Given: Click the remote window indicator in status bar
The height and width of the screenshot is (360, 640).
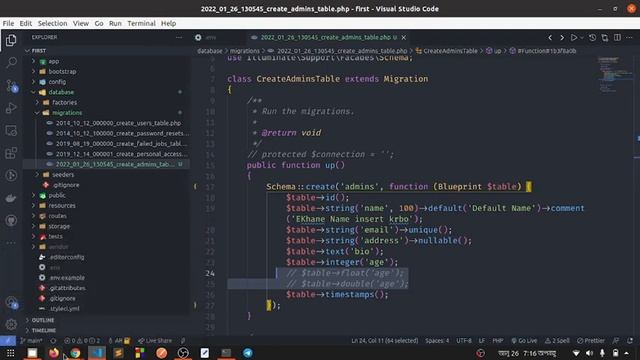Looking at the screenshot, I should coord(8,340).
